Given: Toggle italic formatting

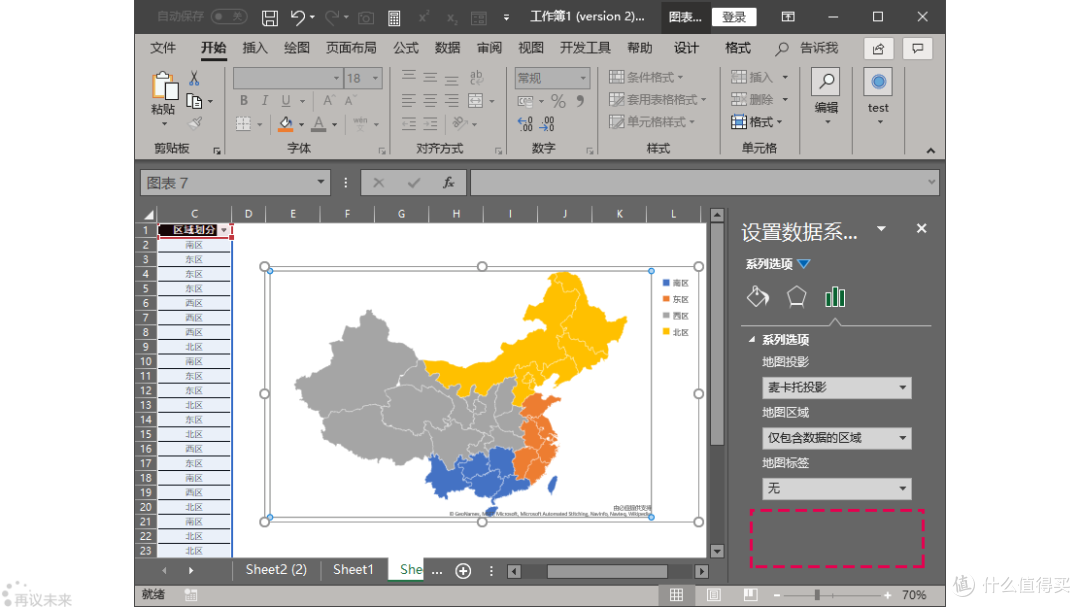Looking at the screenshot, I should (264, 101).
